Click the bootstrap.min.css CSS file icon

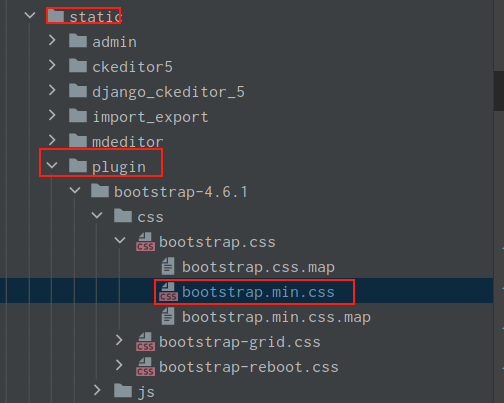168,292
